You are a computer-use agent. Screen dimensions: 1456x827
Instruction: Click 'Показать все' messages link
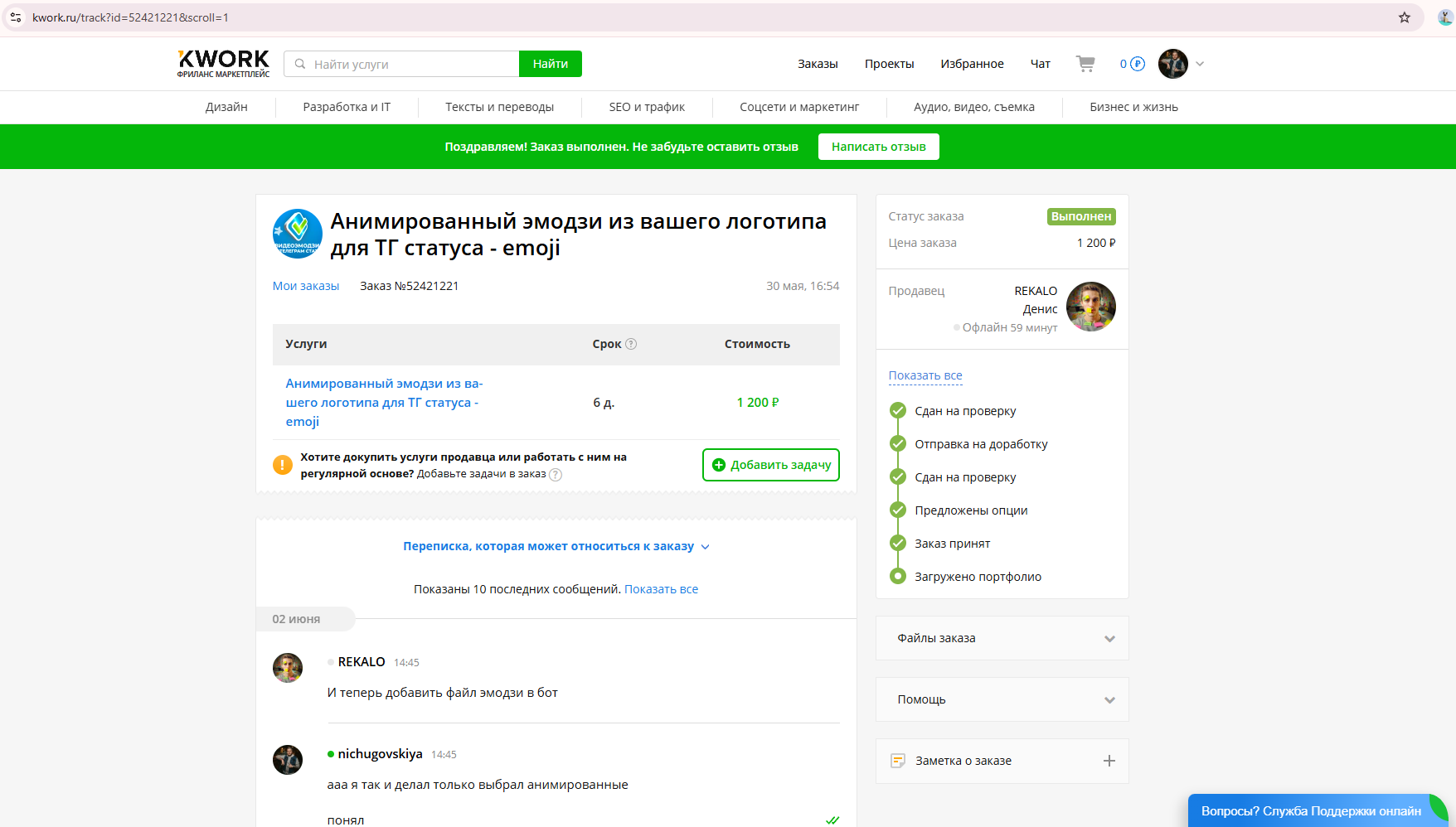click(661, 589)
